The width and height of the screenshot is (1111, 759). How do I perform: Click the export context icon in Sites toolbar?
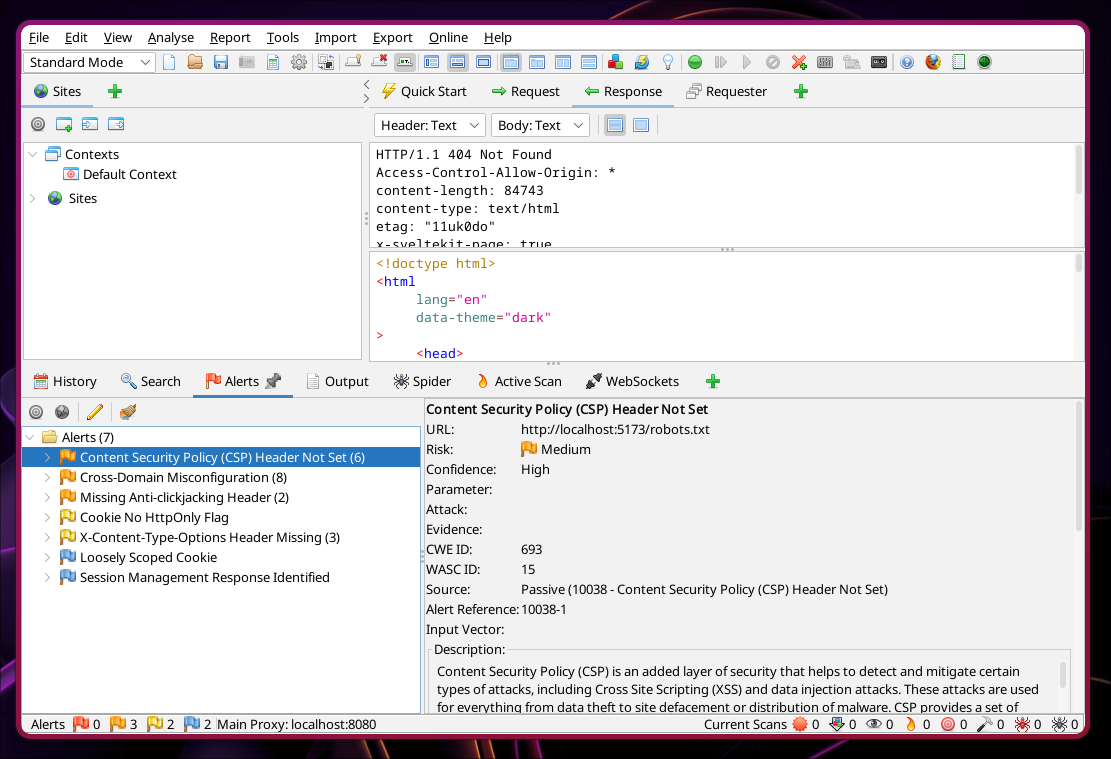pos(116,125)
